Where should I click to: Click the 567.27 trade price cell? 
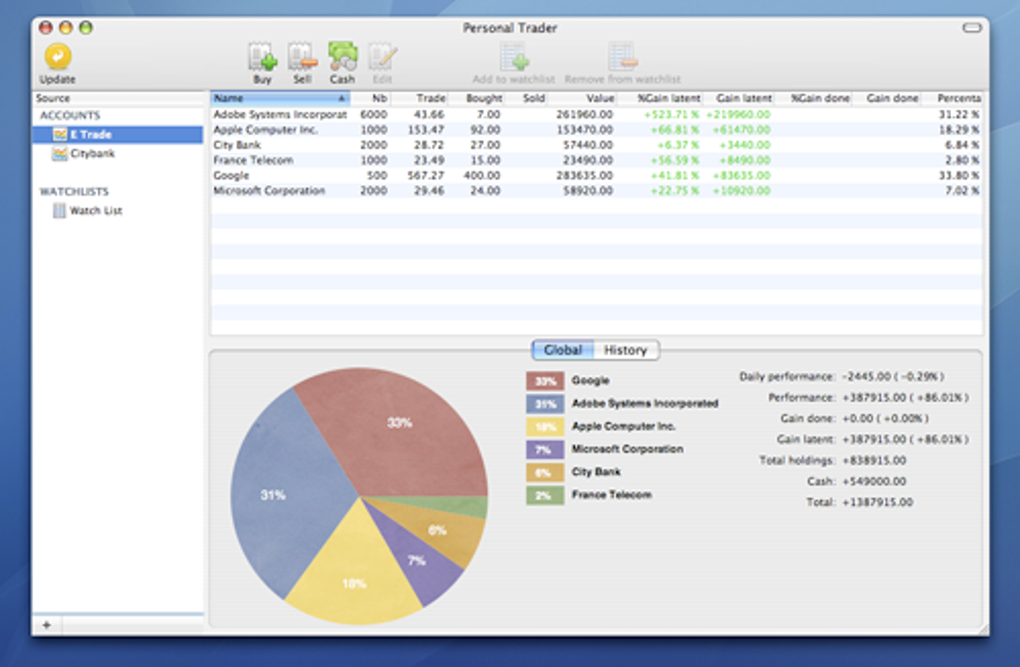tap(426, 176)
